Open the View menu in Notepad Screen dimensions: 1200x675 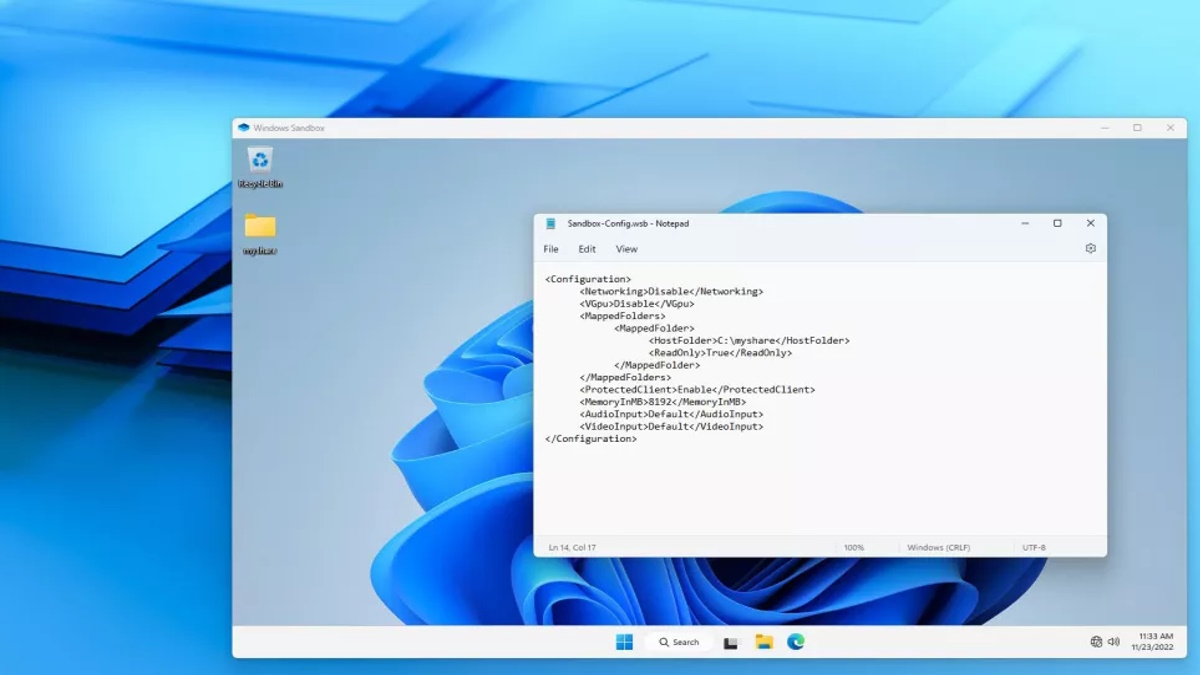(626, 249)
